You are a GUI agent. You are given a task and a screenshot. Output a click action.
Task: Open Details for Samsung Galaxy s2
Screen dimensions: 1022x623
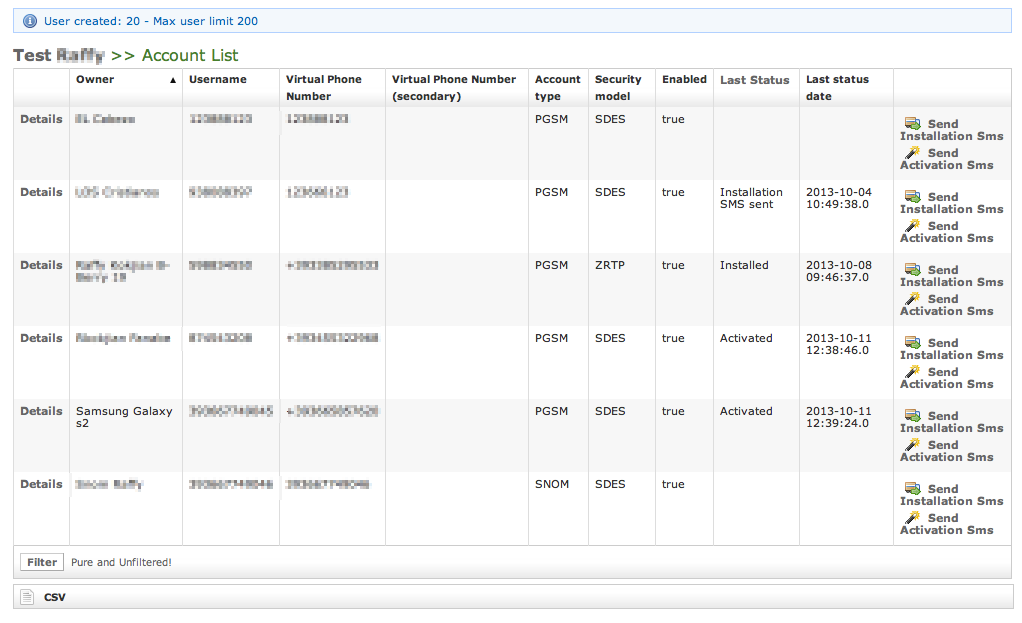click(x=41, y=411)
